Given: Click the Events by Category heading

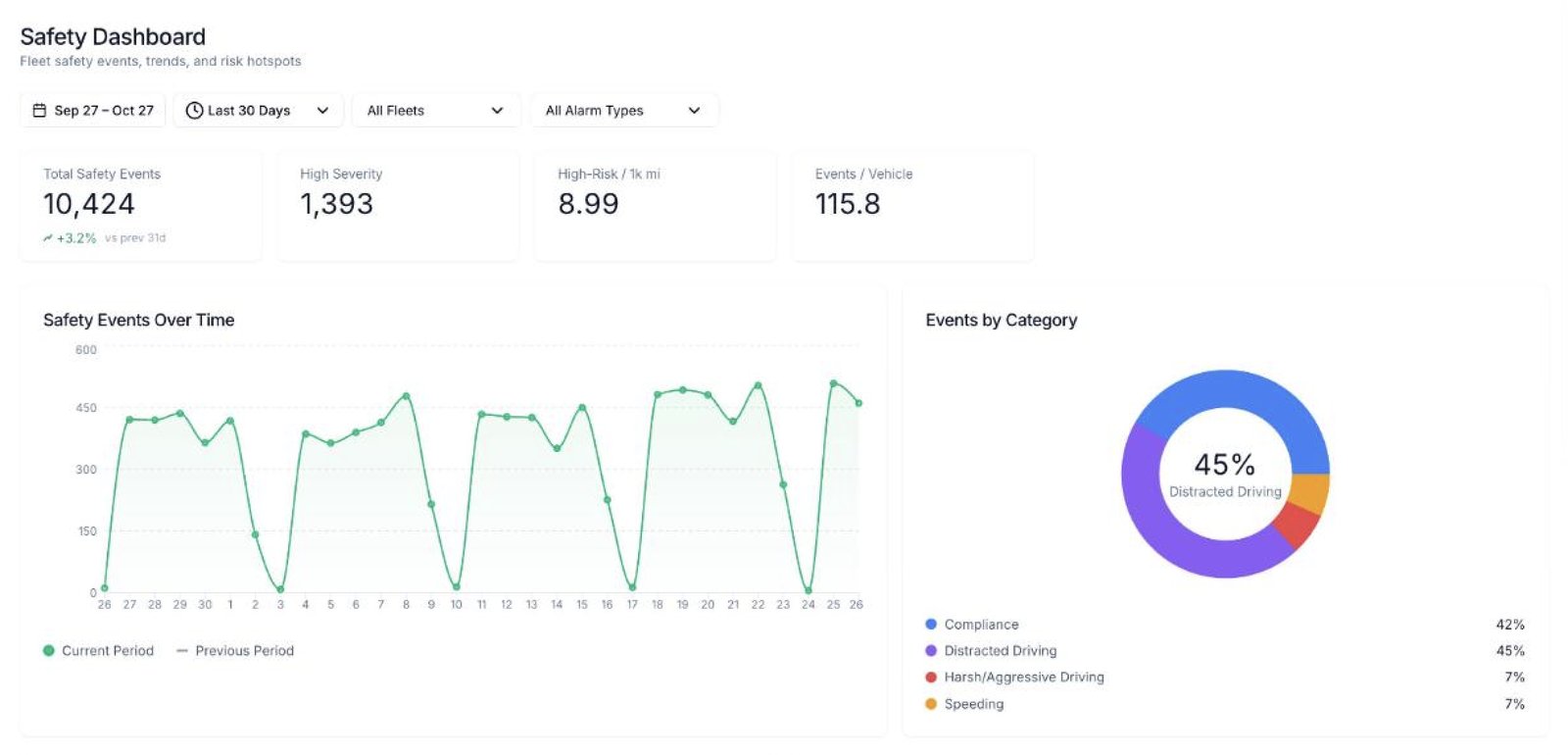Looking at the screenshot, I should pos(1002,320).
